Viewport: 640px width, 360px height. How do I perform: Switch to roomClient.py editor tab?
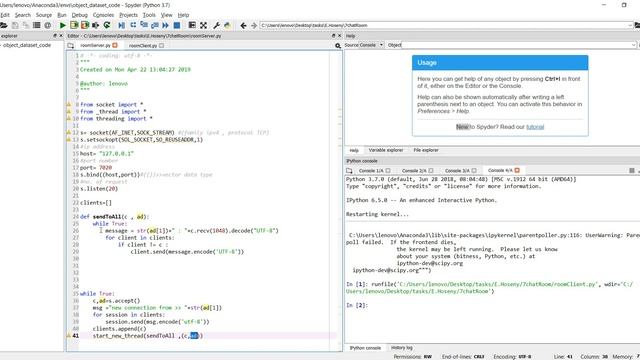142,46
